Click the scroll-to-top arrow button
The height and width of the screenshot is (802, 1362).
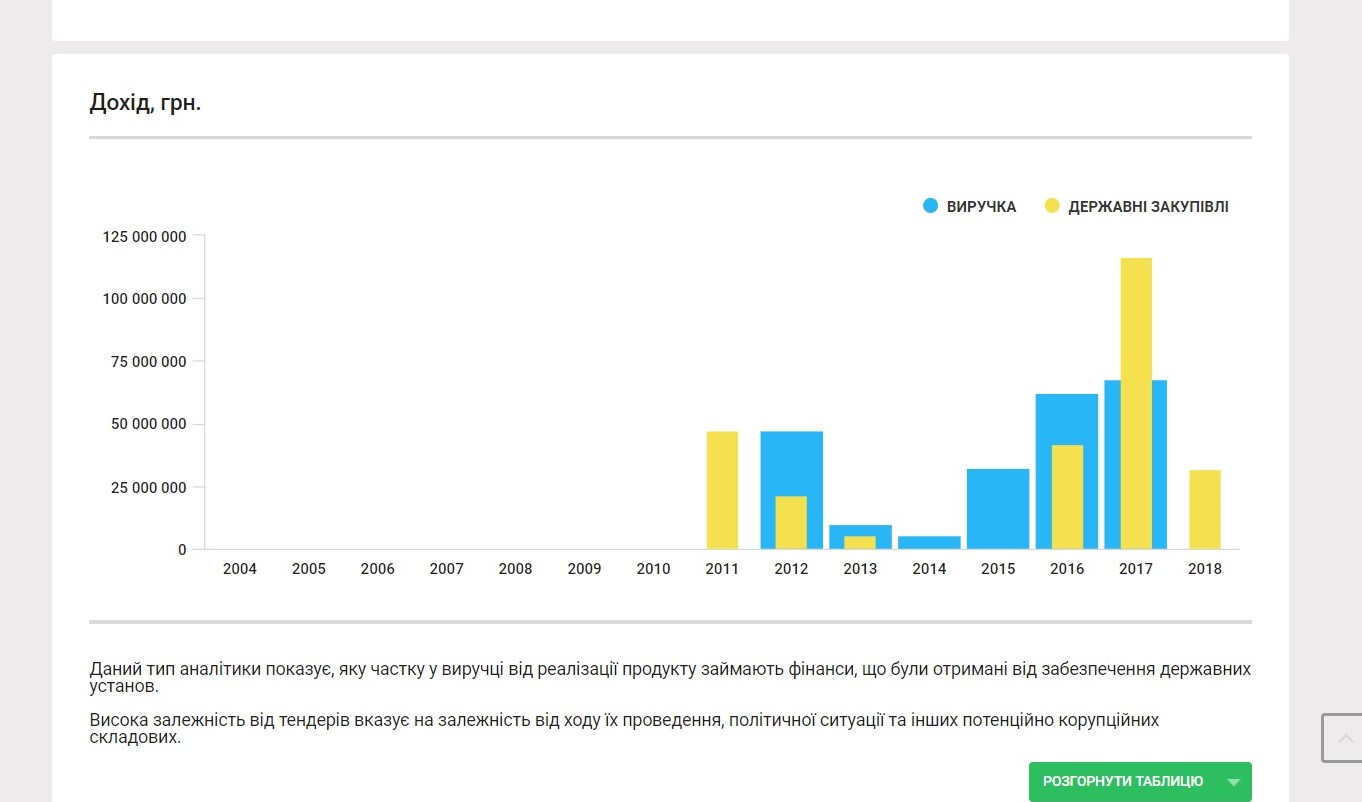[1344, 738]
